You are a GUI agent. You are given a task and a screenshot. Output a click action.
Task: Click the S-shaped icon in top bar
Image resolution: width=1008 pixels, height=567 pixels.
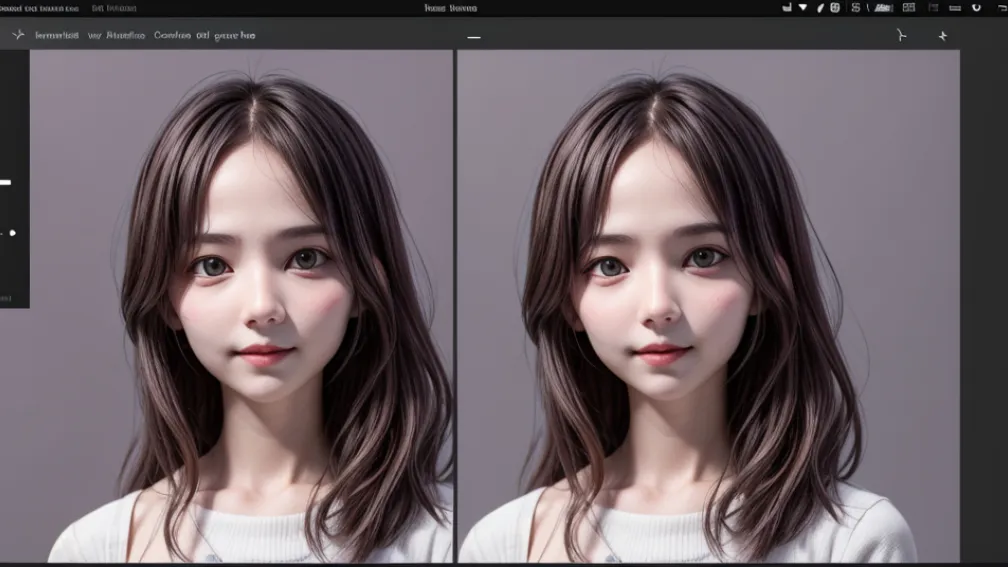click(x=856, y=8)
